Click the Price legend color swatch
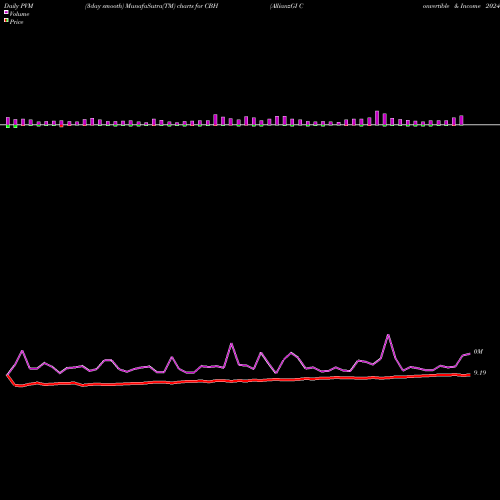Image resolution: width=500 pixels, height=500 pixels. point(6,20)
